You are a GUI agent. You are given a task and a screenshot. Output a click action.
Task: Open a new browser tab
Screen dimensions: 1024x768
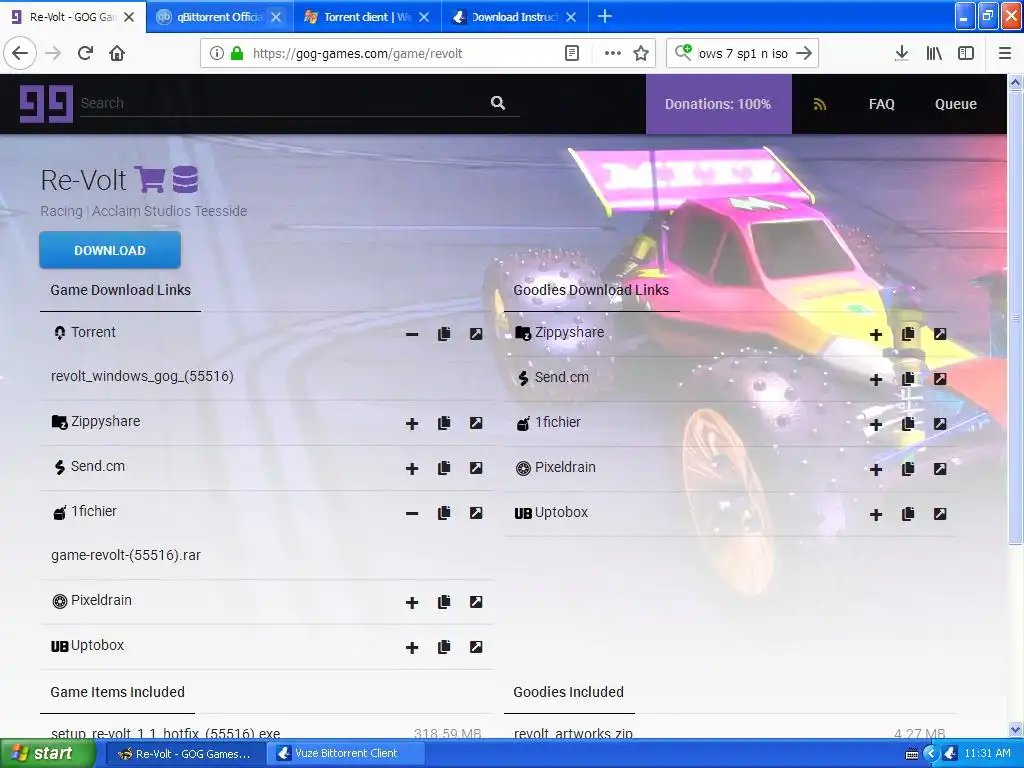click(x=605, y=16)
